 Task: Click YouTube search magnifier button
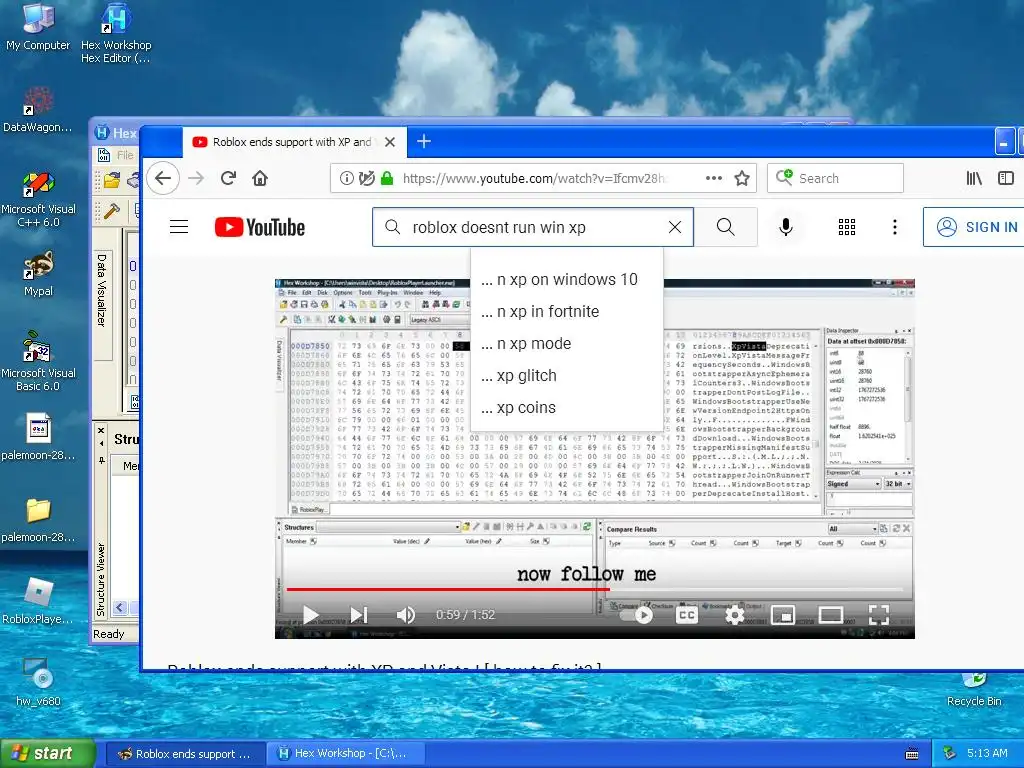[x=726, y=227]
